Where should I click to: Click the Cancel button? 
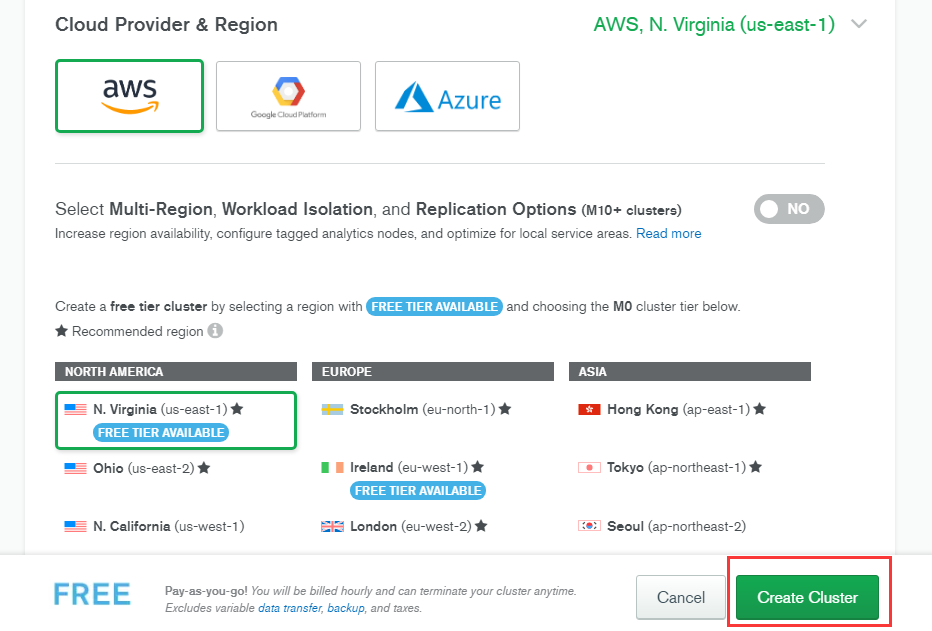point(680,597)
